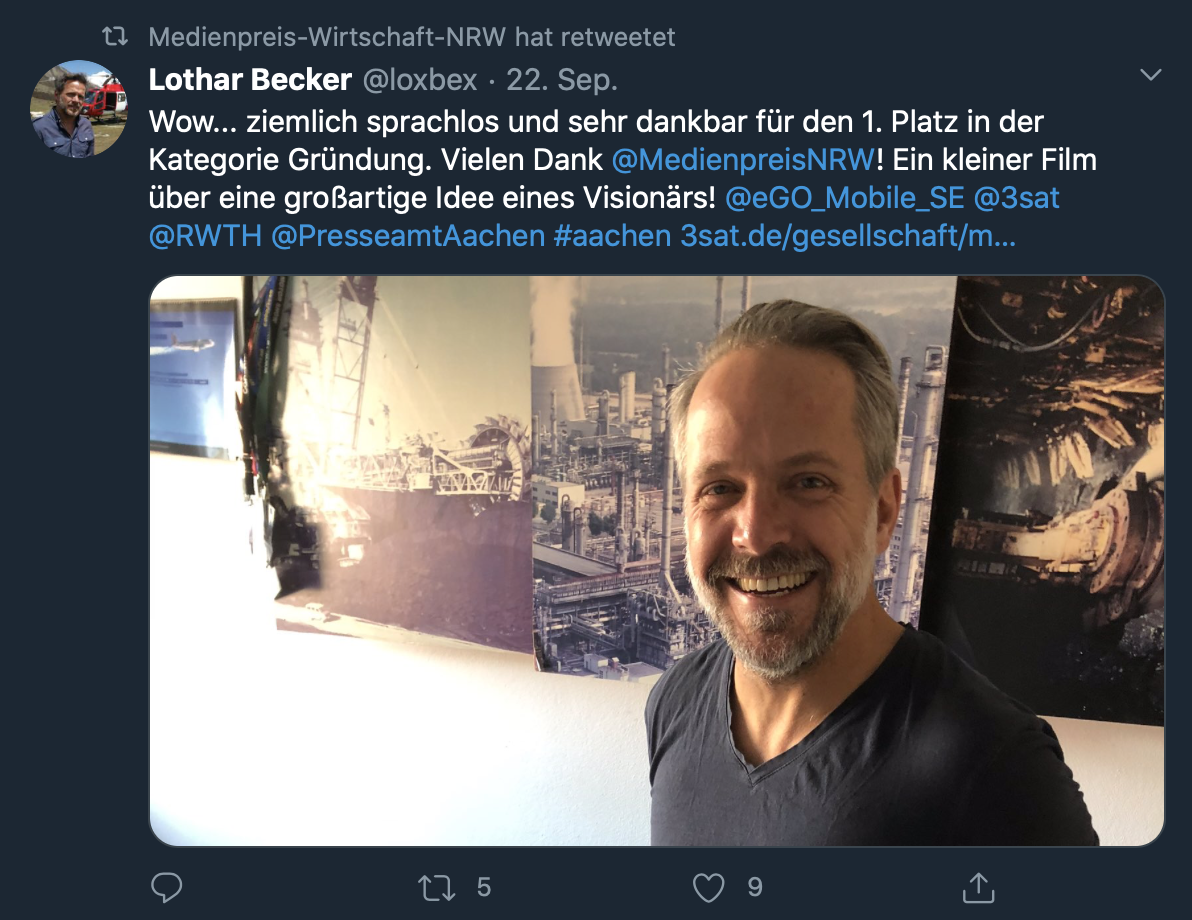Open the Lothar Becker display name
Screen dimensions: 1192x920
point(250,80)
